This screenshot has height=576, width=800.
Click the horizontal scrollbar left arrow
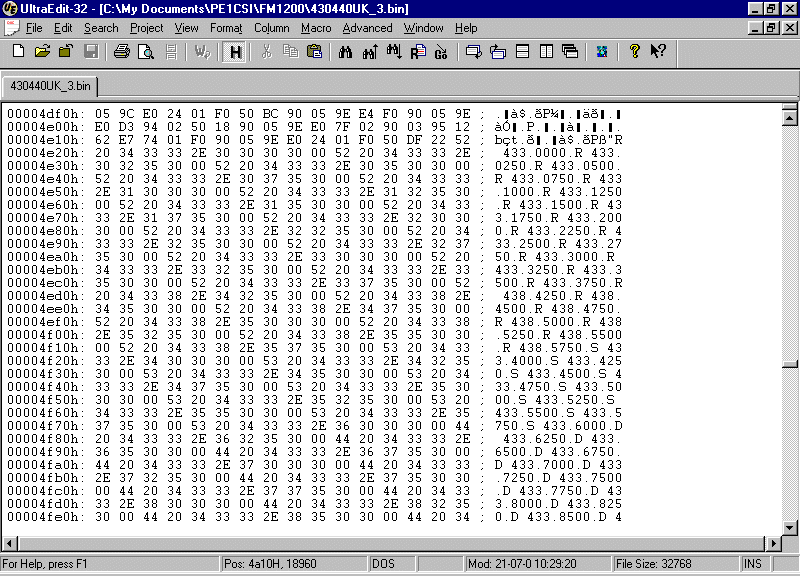click(x=10, y=543)
